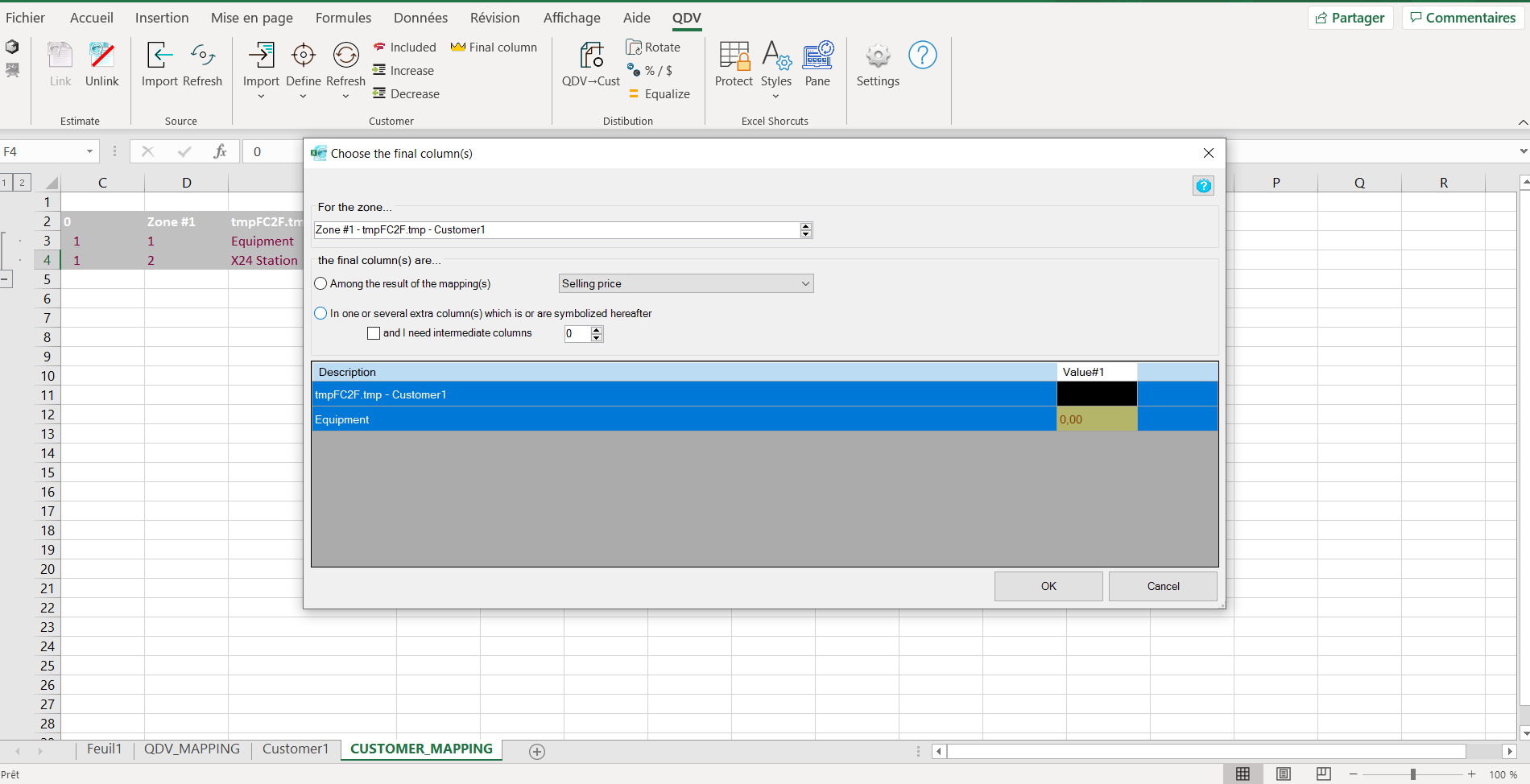This screenshot has height=784, width=1530.
Task: Click the 0,00 Value#1 cell for Equipment
Action: (x=1097, y=419)
